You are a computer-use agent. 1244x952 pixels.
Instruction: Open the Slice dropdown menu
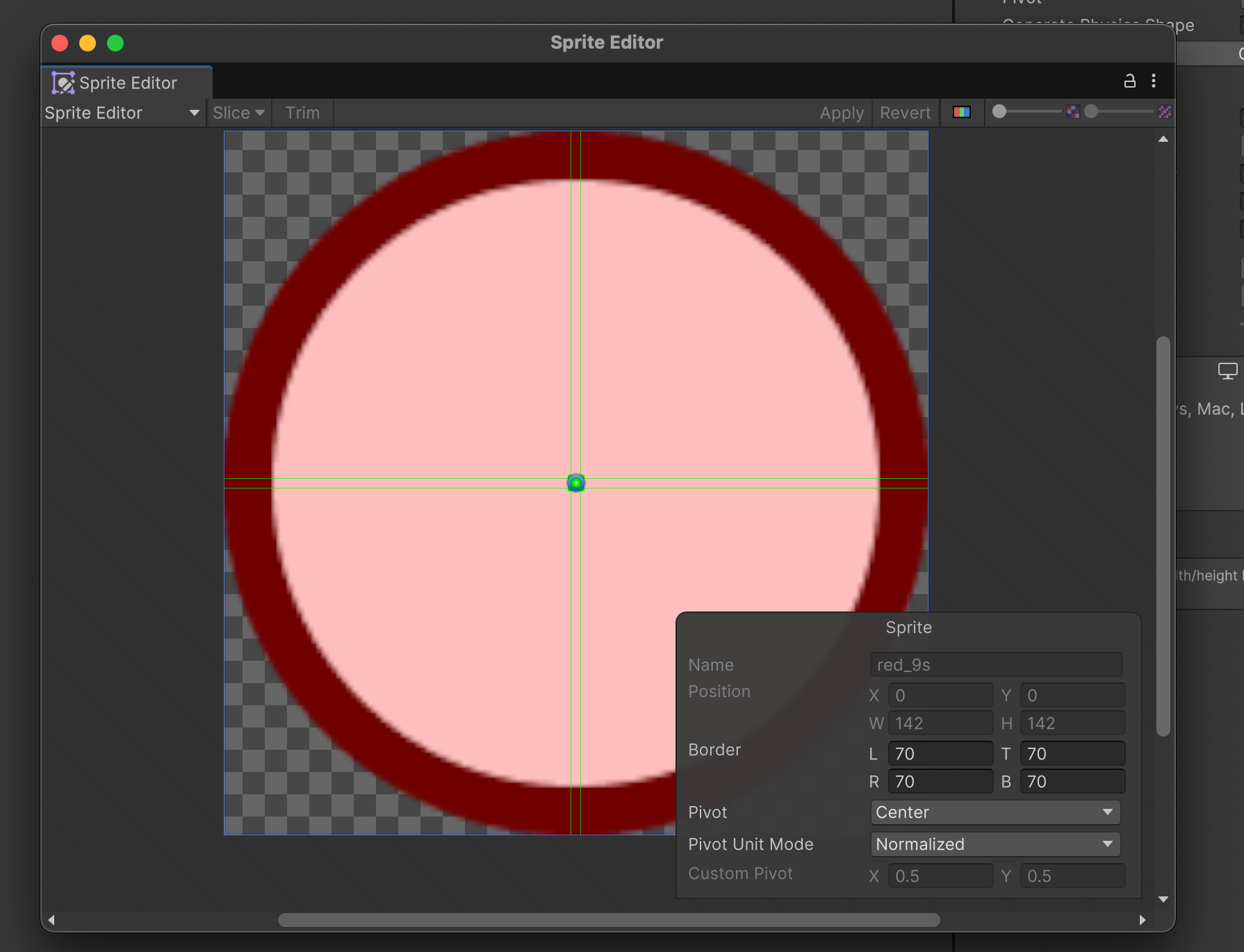click(x=238, y=113)
